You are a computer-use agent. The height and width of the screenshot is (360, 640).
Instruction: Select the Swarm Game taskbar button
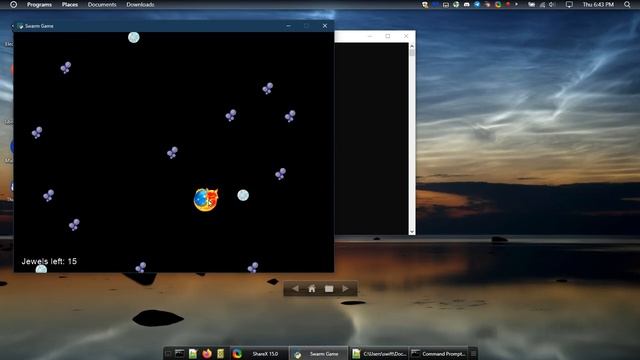click(x=319, y=353)
